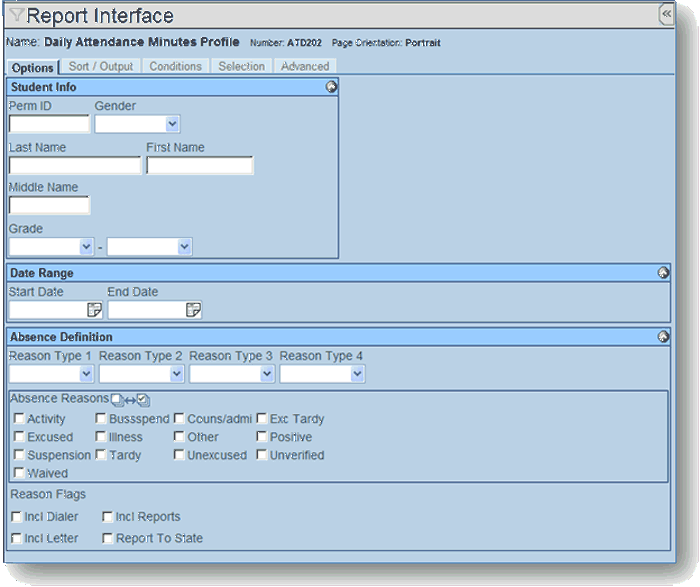This screenshot has width=700, height=587.
Task: Uncheck all Absence Reasons icon
Action: [117, 400]
